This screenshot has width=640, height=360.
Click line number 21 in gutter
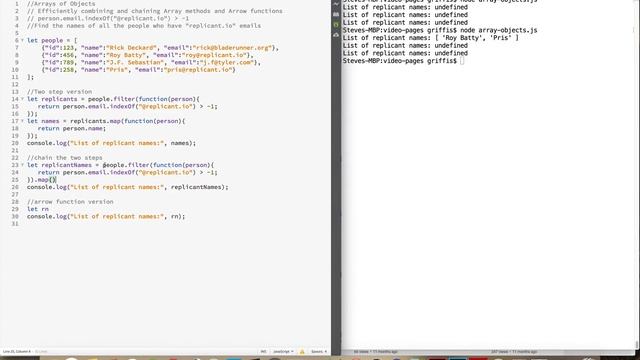pyautogui.click(x=15, y=151)
